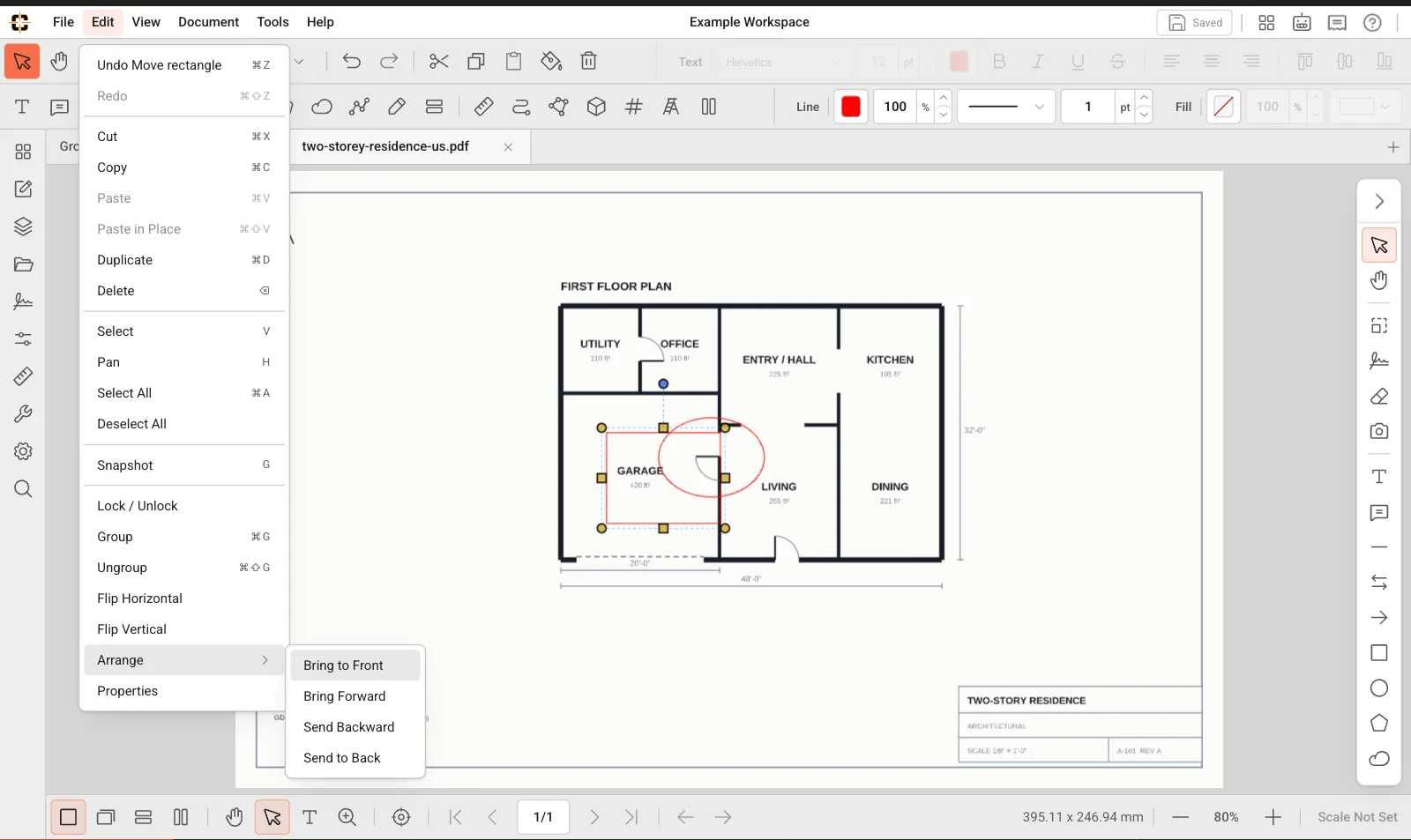The image size is (1411, 840).
Task: Select Bring to Front in Arrange submenu
Action: pos(355,665)
